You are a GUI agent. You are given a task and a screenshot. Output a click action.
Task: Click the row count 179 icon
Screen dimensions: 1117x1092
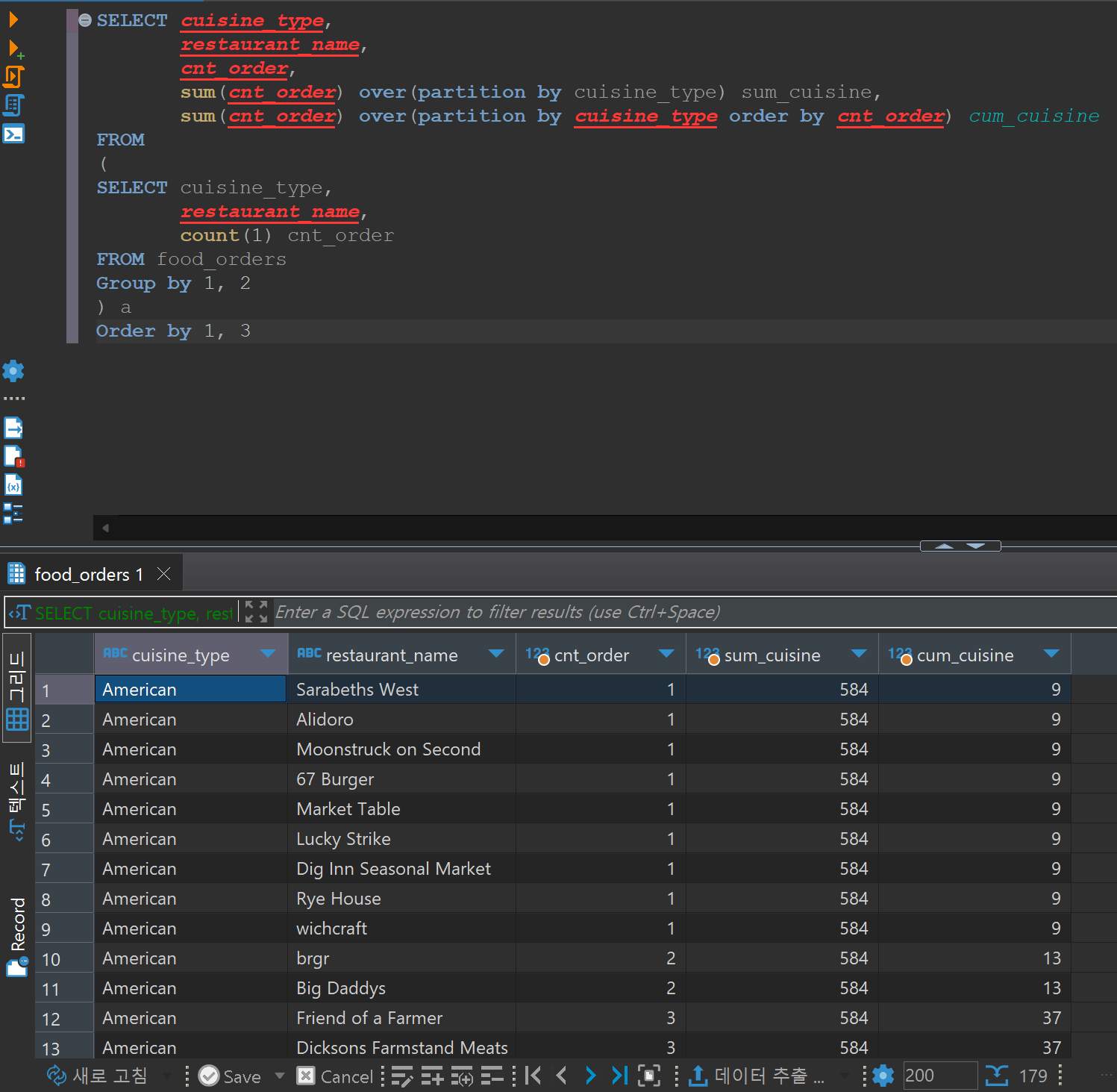997,1076
